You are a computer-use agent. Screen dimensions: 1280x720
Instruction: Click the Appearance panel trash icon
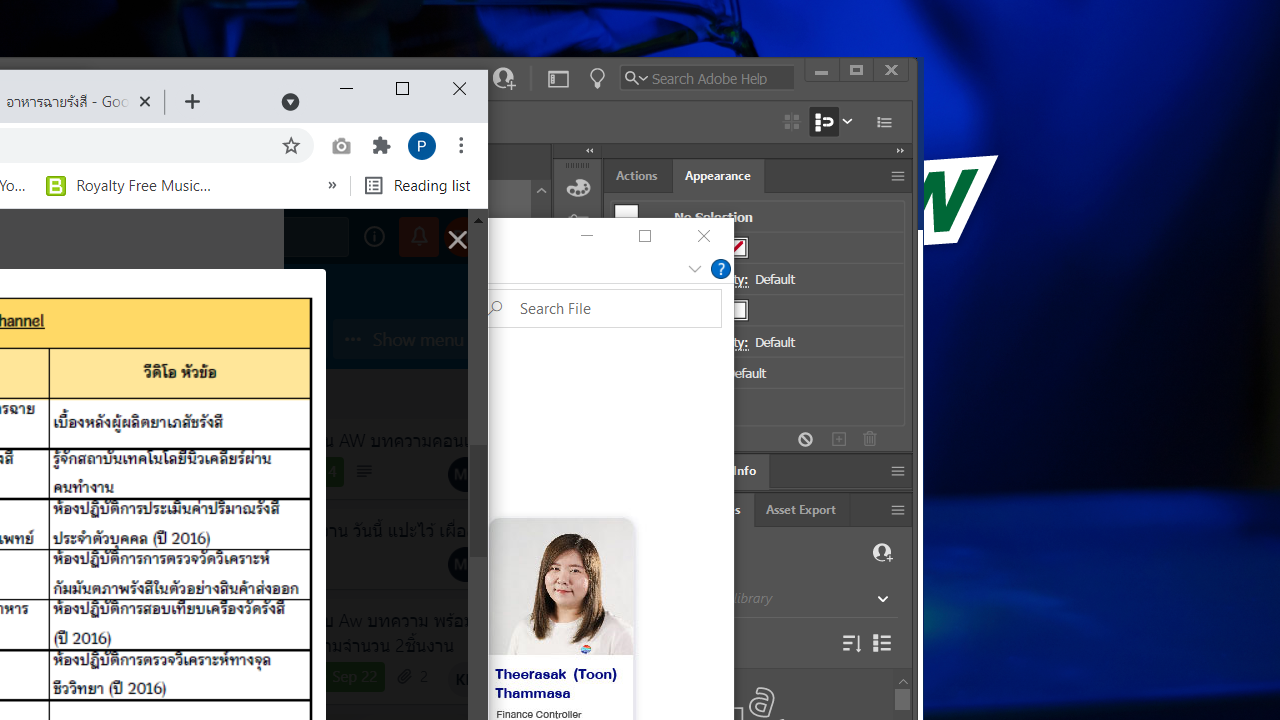coord(870,439)
